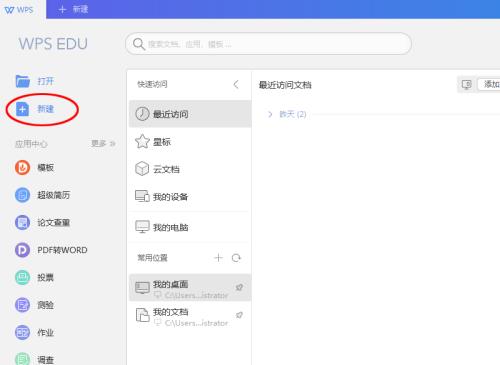Open the 新建 tab in the title bar

pos(73,9)
